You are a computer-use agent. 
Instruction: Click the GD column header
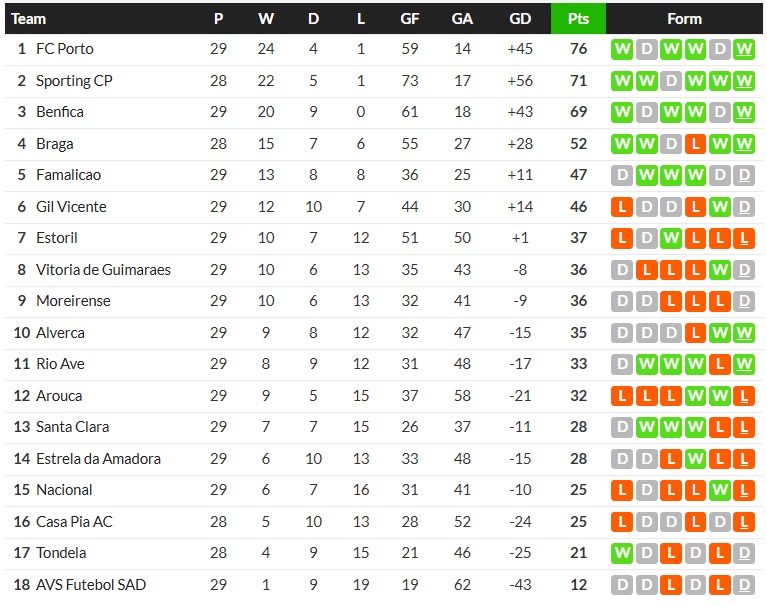[x=520, y=19]
